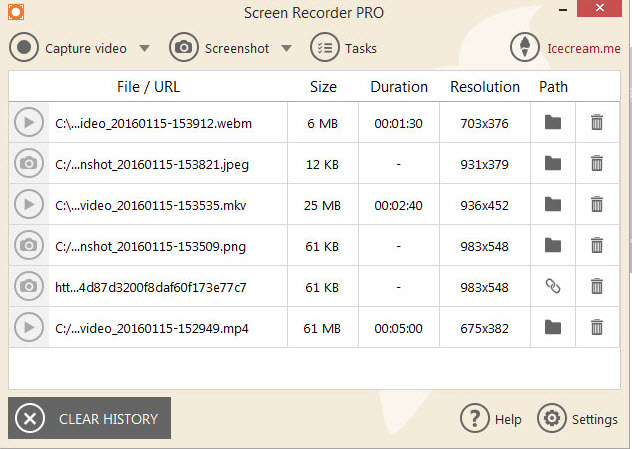Sort by the Size column header
The width and height of the screenshot is (632, 449).
tap(323, 87)
